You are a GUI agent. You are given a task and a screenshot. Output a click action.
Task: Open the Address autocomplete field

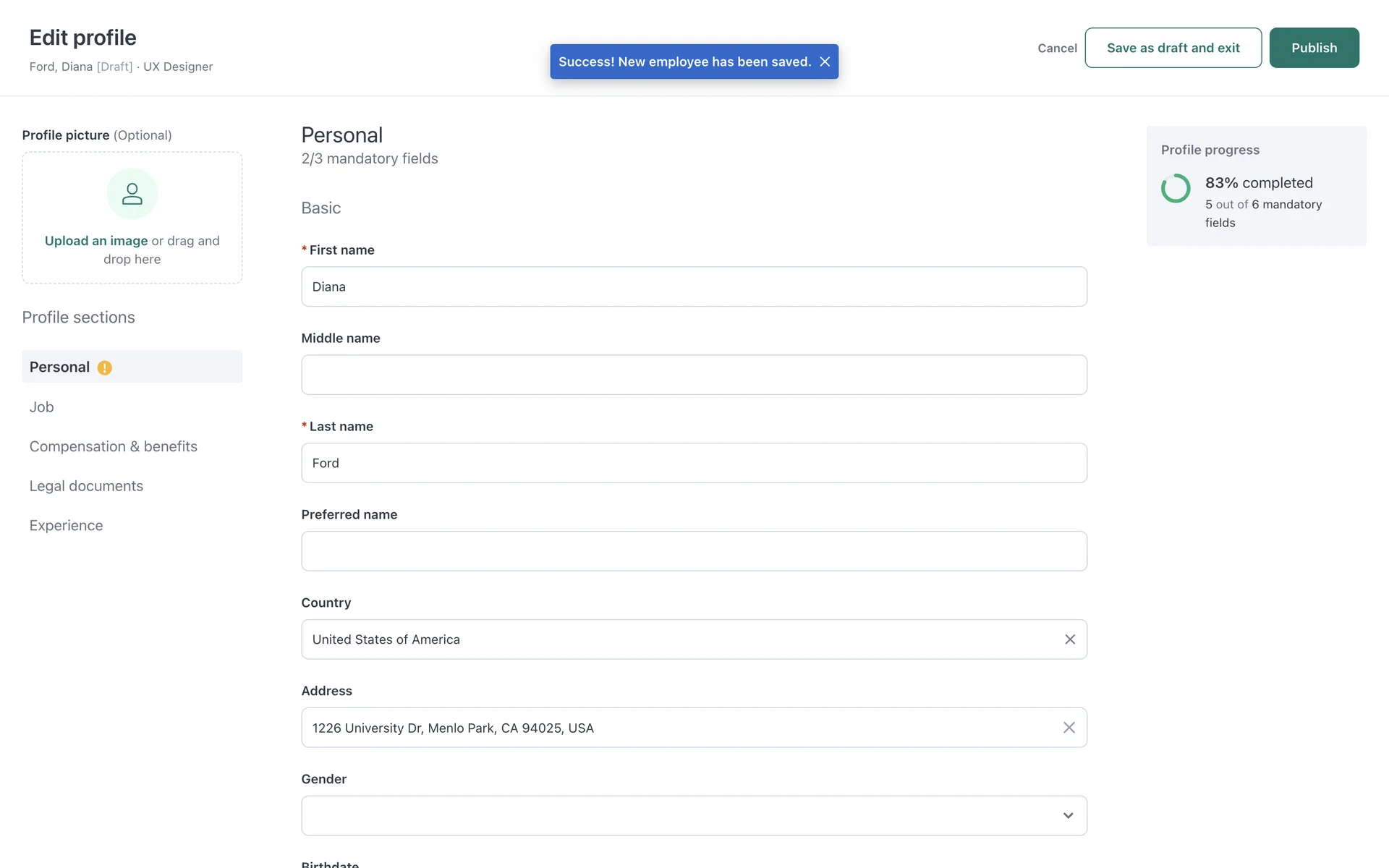coord(680,728)
